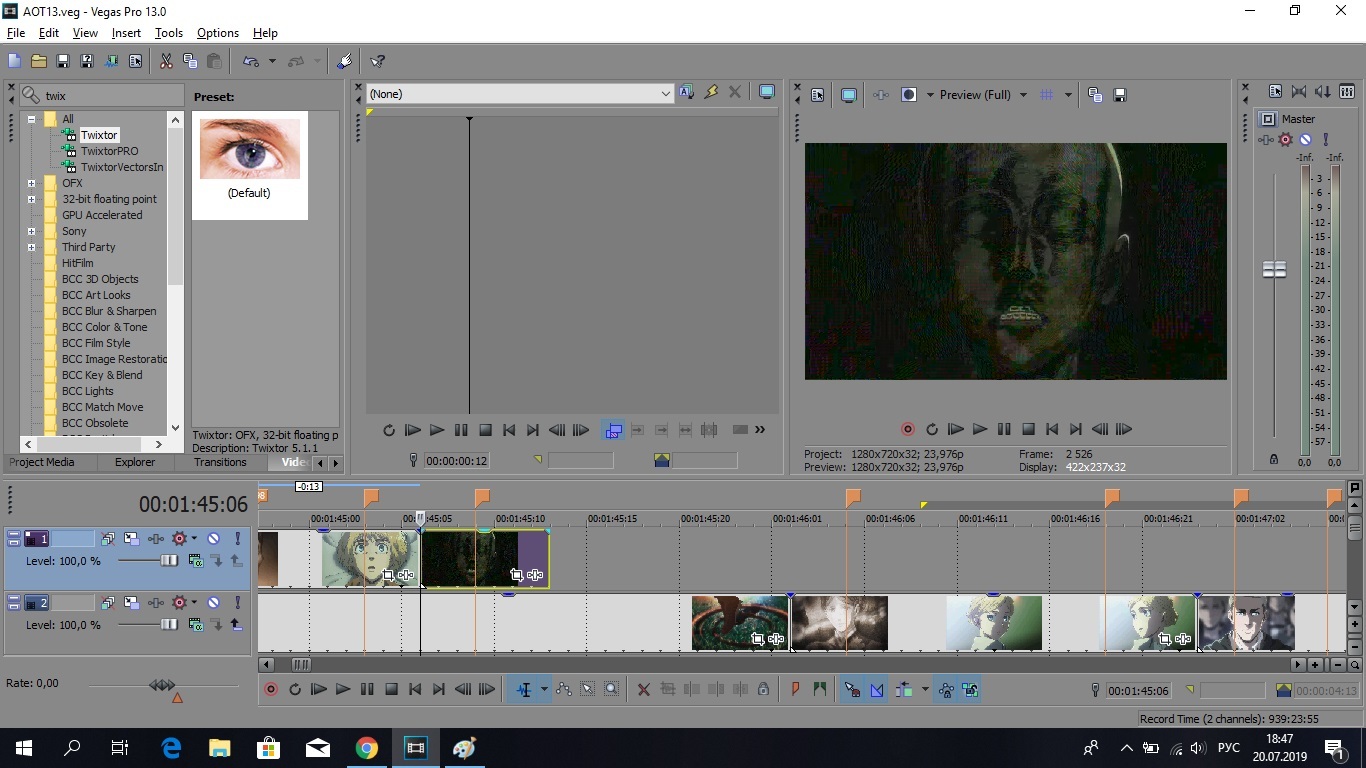Toggle Enable Snapping in timeline toolbar
Viewport: 1366px width, 768px height.
click(x=852, y=690)
